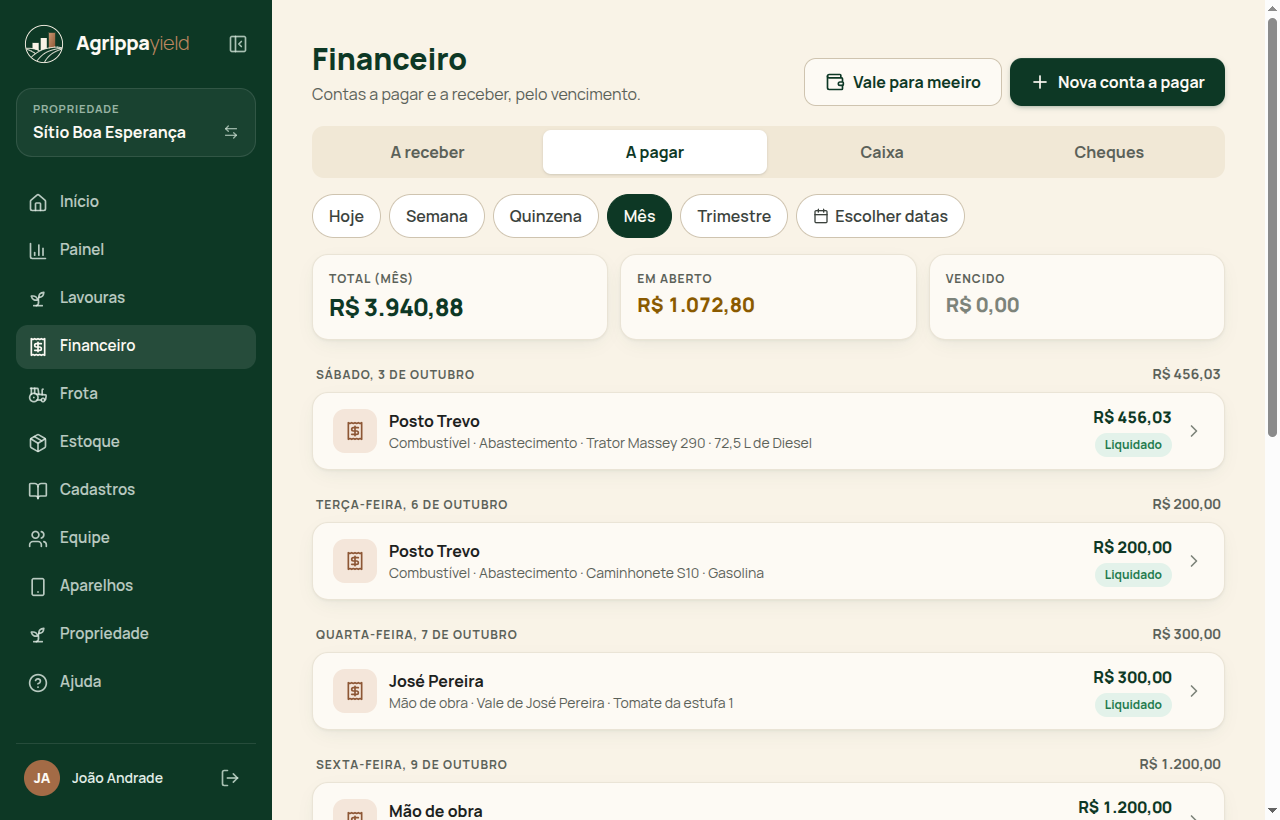This screenshot has height=820, width=1280.
Task: Open chevron on Posto Trevo R$ 456,03 entry
Action: (1193, 431)
